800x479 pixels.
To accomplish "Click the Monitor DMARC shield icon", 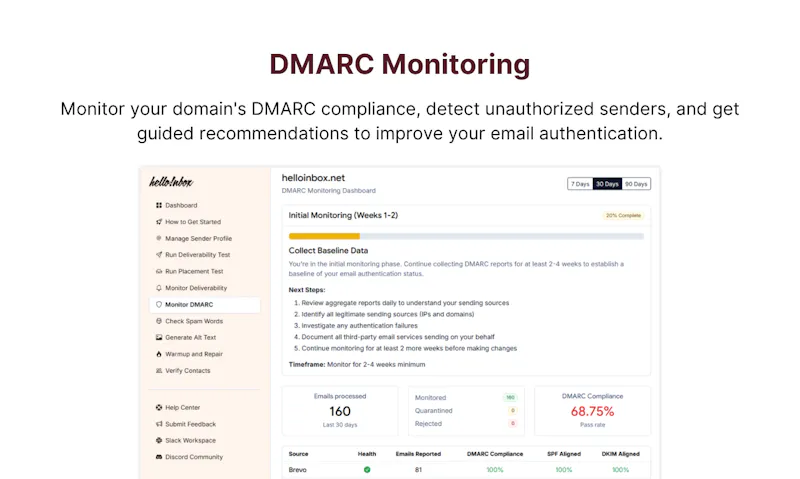I will (x=159, y=305).
